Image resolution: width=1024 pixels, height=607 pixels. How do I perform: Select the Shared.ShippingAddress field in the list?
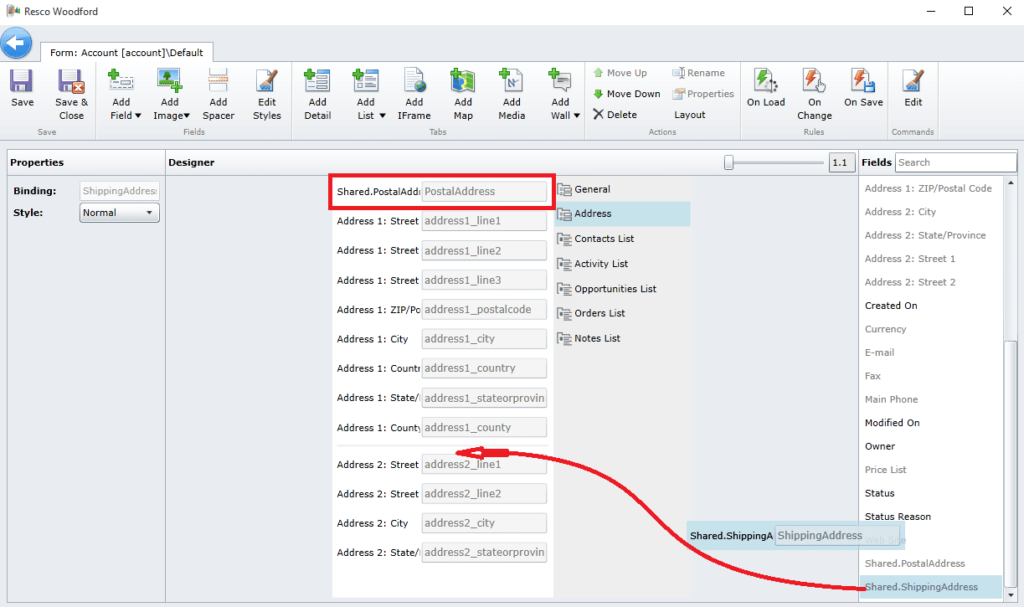(x=930, y=586)
